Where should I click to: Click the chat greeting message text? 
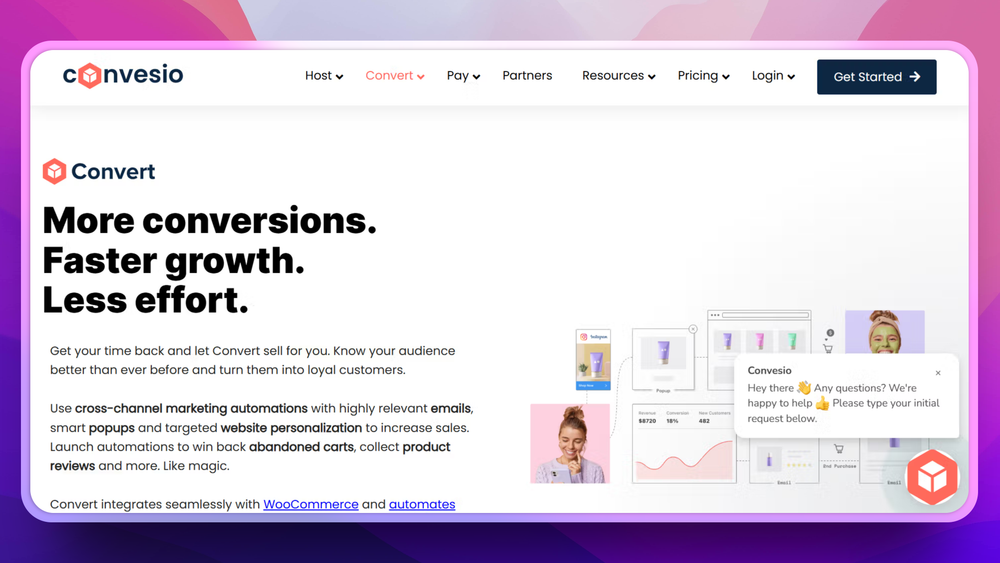(843, 403)
